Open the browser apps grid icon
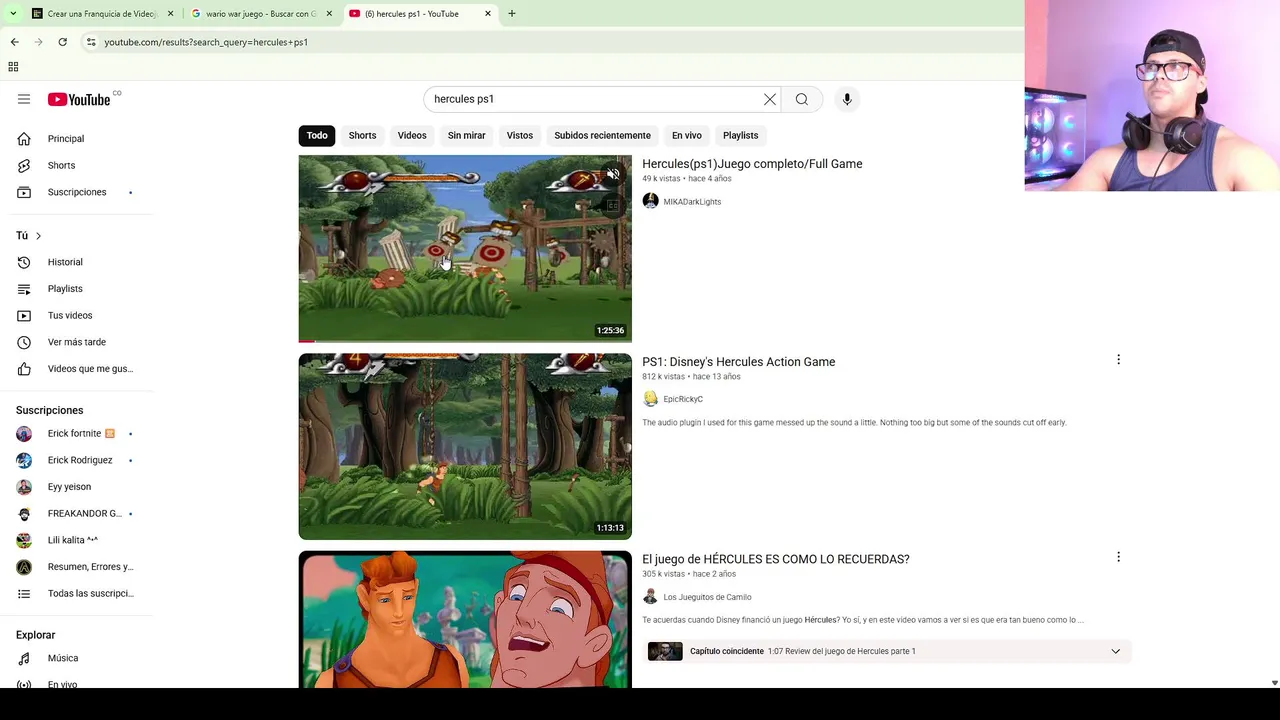1280x720 pixels. (x=13, y=67)
